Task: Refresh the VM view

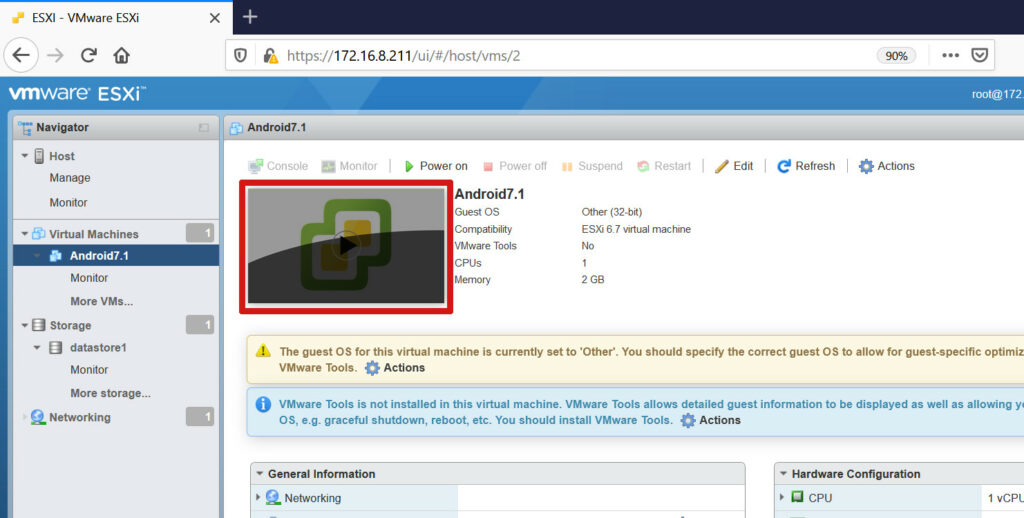Action: point(806,166)
